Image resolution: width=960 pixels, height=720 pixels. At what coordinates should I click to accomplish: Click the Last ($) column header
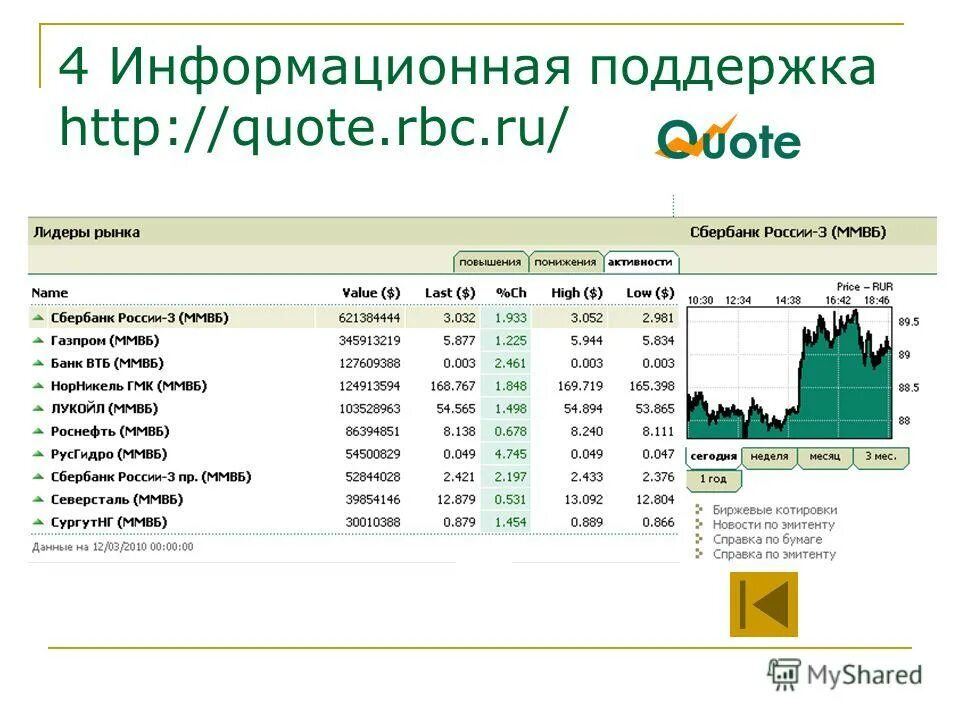pyautogui.click(x=450, y=293)
